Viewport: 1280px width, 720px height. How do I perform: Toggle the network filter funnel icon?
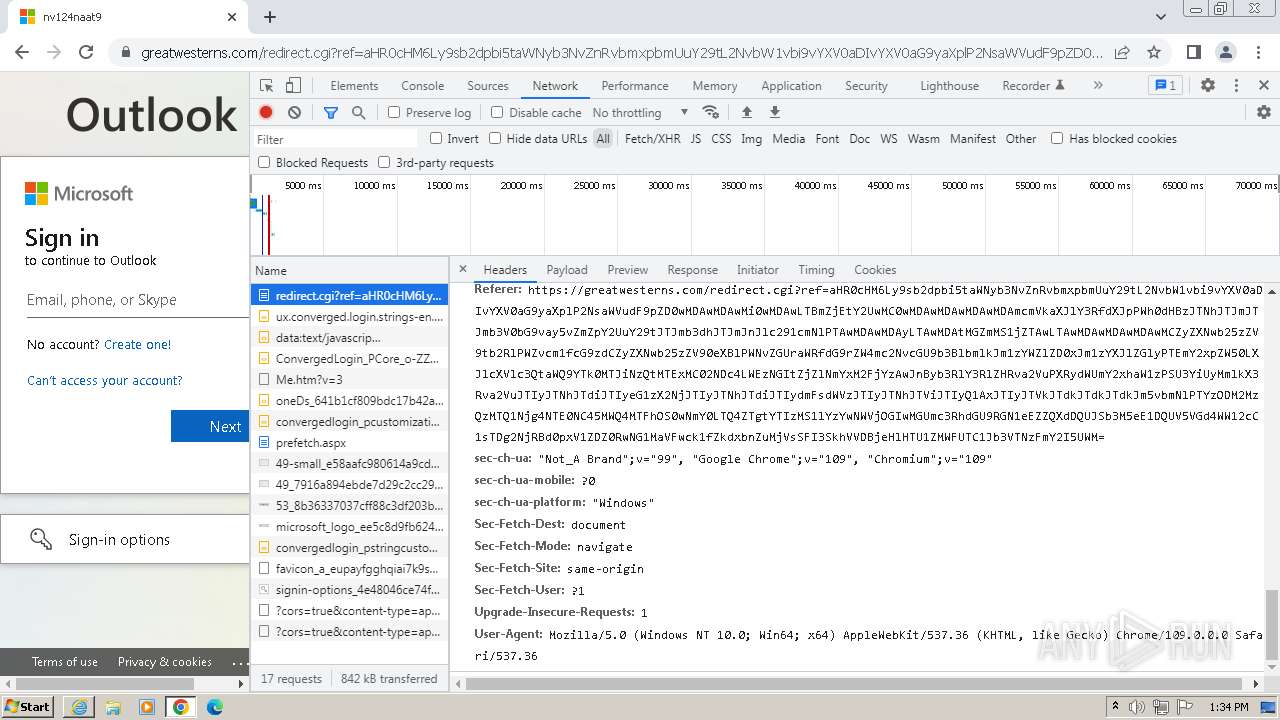(331, 113)
